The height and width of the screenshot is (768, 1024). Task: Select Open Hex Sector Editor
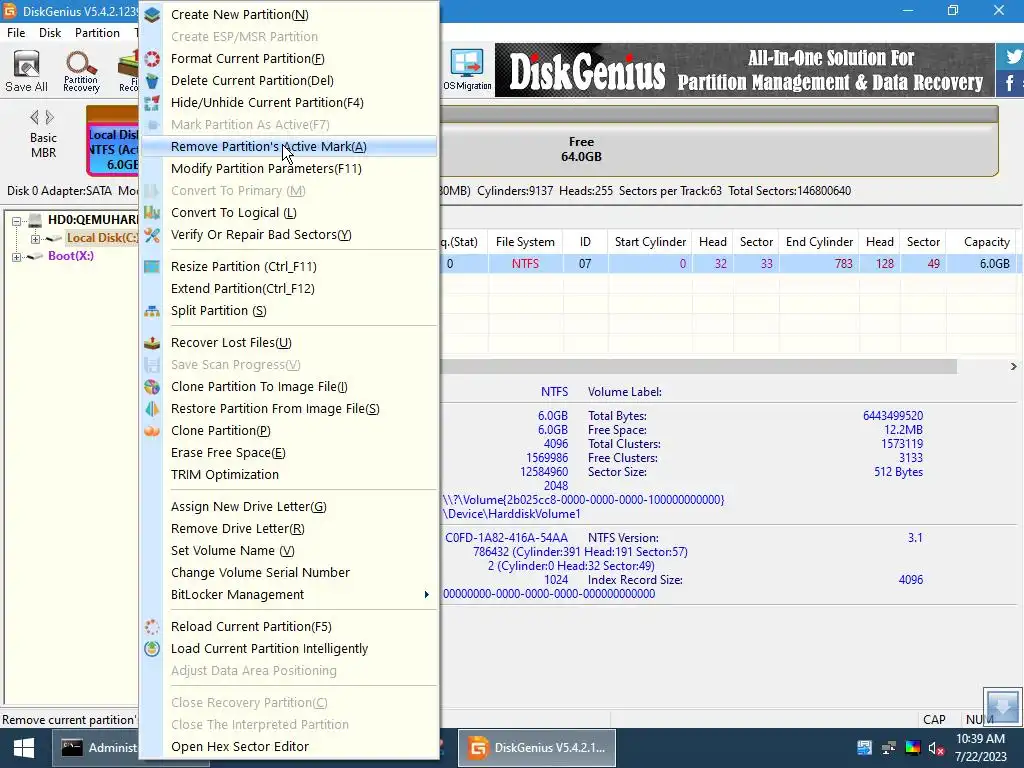289,746
